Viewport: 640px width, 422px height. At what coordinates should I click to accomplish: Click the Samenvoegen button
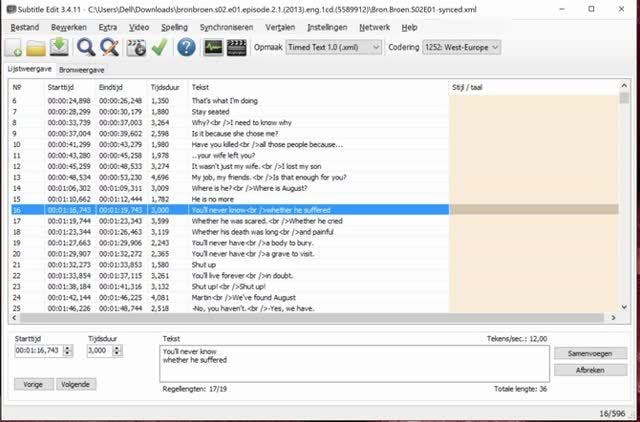click(590, 353)
